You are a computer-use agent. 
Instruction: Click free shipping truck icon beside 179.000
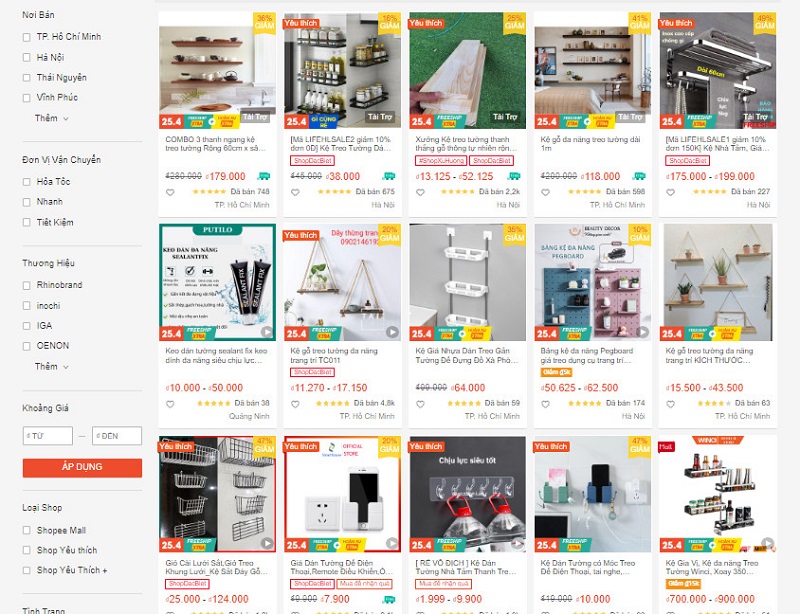pyautogui.click(x=264, y=176)
